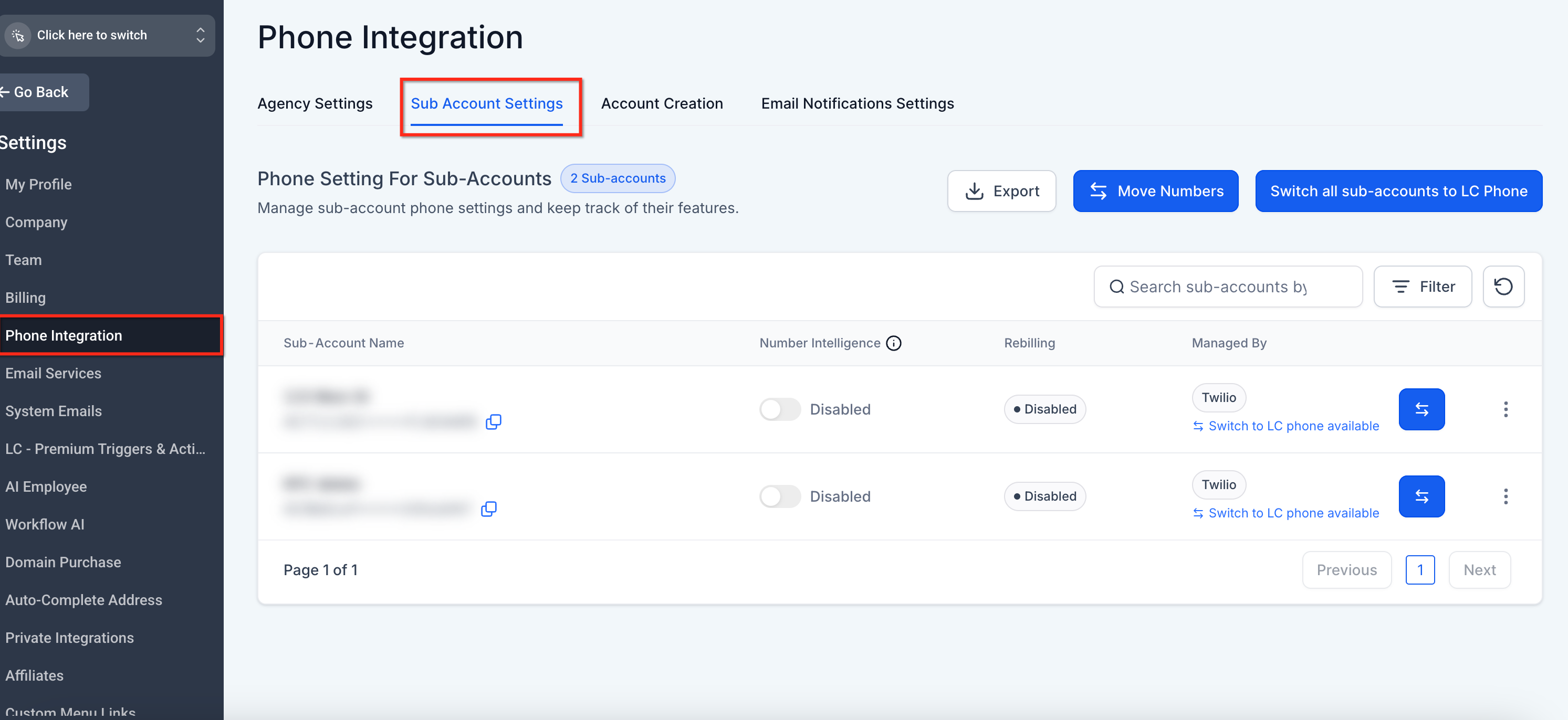Open second row's three-dot menu
The height and width of the screenshot is (720, 1568).
[x=1506, y=496]
